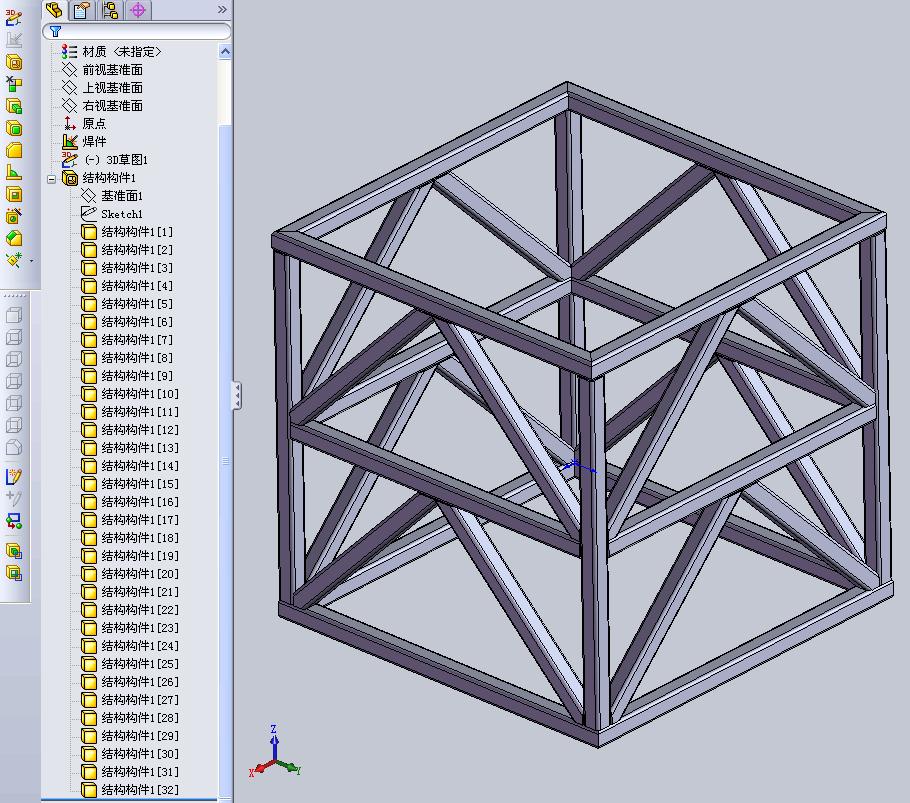Select the Chamfer tool
Image resolution: width=910 pixels, height=803 pixels.
point(13,238)
